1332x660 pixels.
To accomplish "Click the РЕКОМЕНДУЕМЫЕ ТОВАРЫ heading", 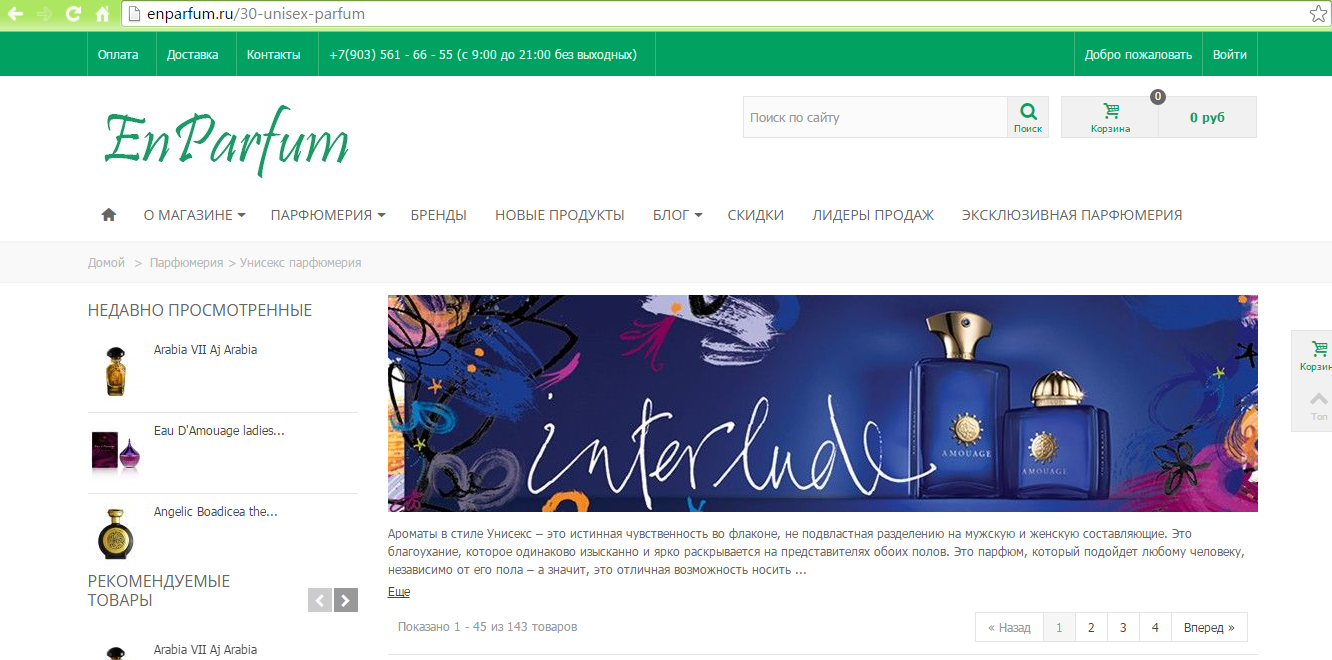I will 159,591.
